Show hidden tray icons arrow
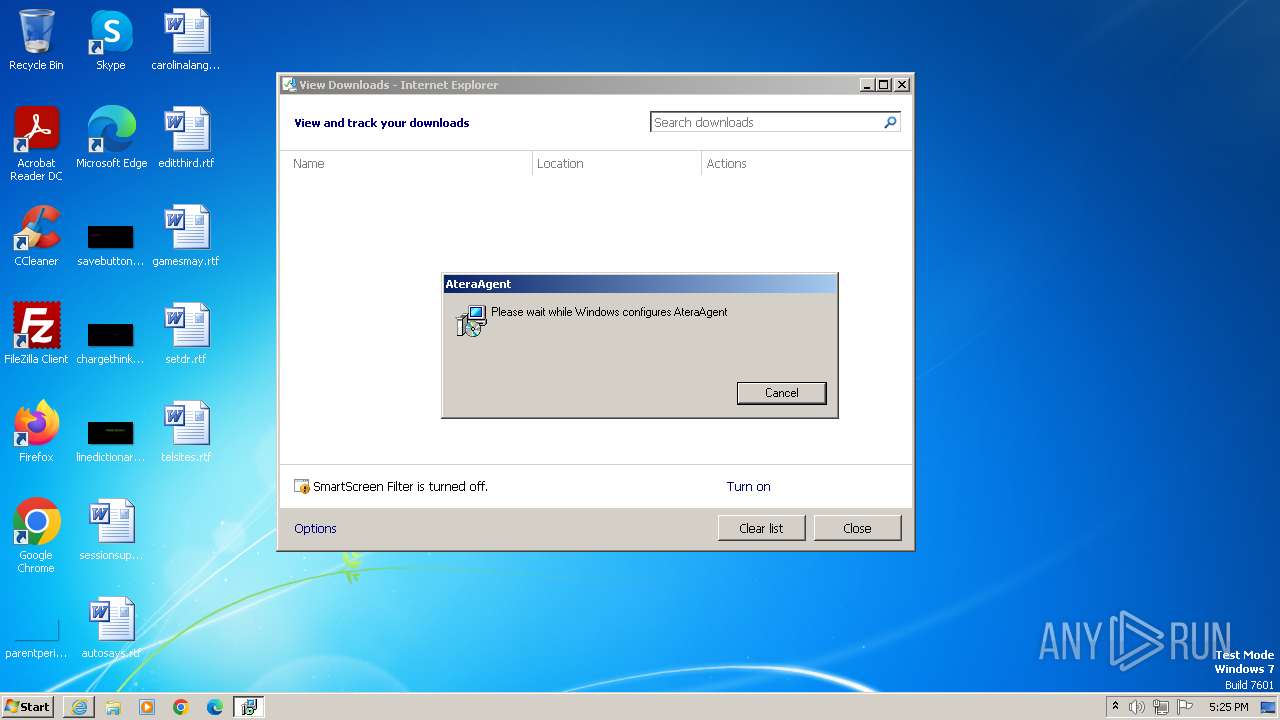 (1115, 706)
